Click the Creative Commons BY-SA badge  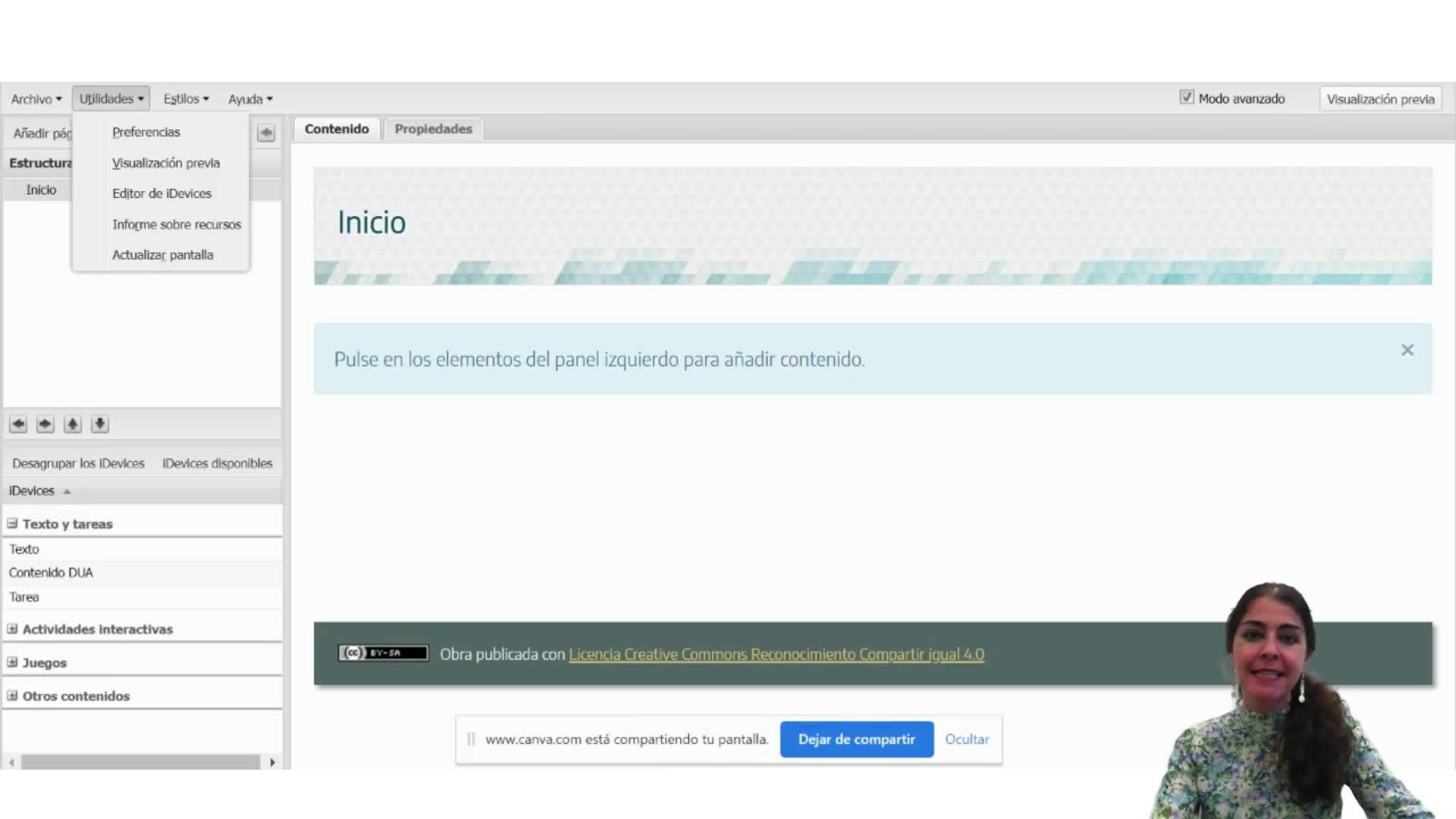tap(383, 653)
